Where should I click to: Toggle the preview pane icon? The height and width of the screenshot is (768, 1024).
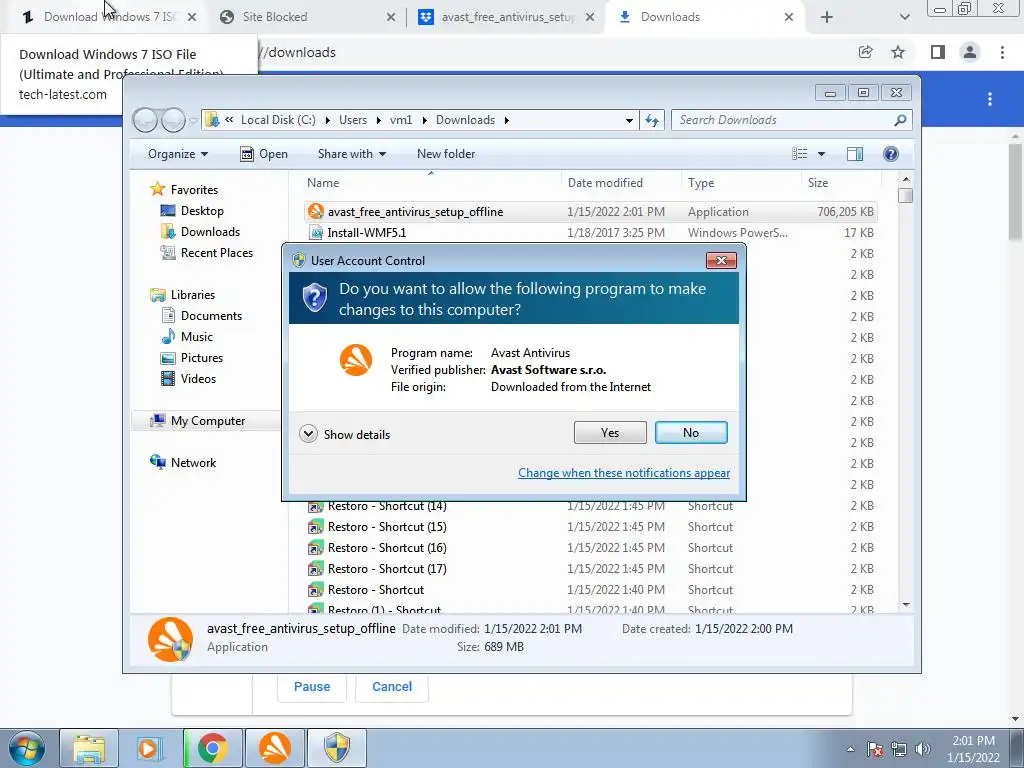click(855, 153)
